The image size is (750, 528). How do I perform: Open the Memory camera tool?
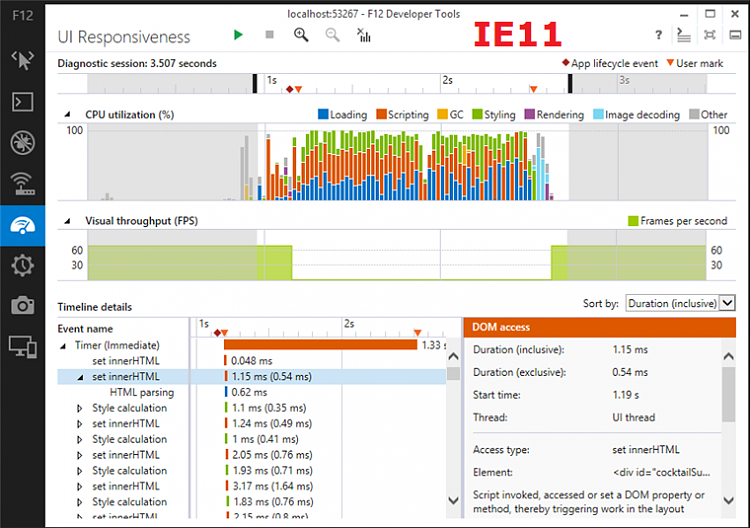[22, 306]
